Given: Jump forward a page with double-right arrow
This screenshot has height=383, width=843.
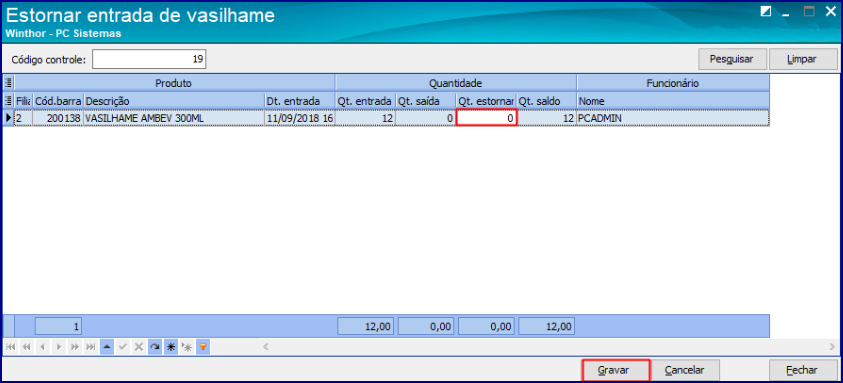Looking at the screenshot, I should coord(74,347).
